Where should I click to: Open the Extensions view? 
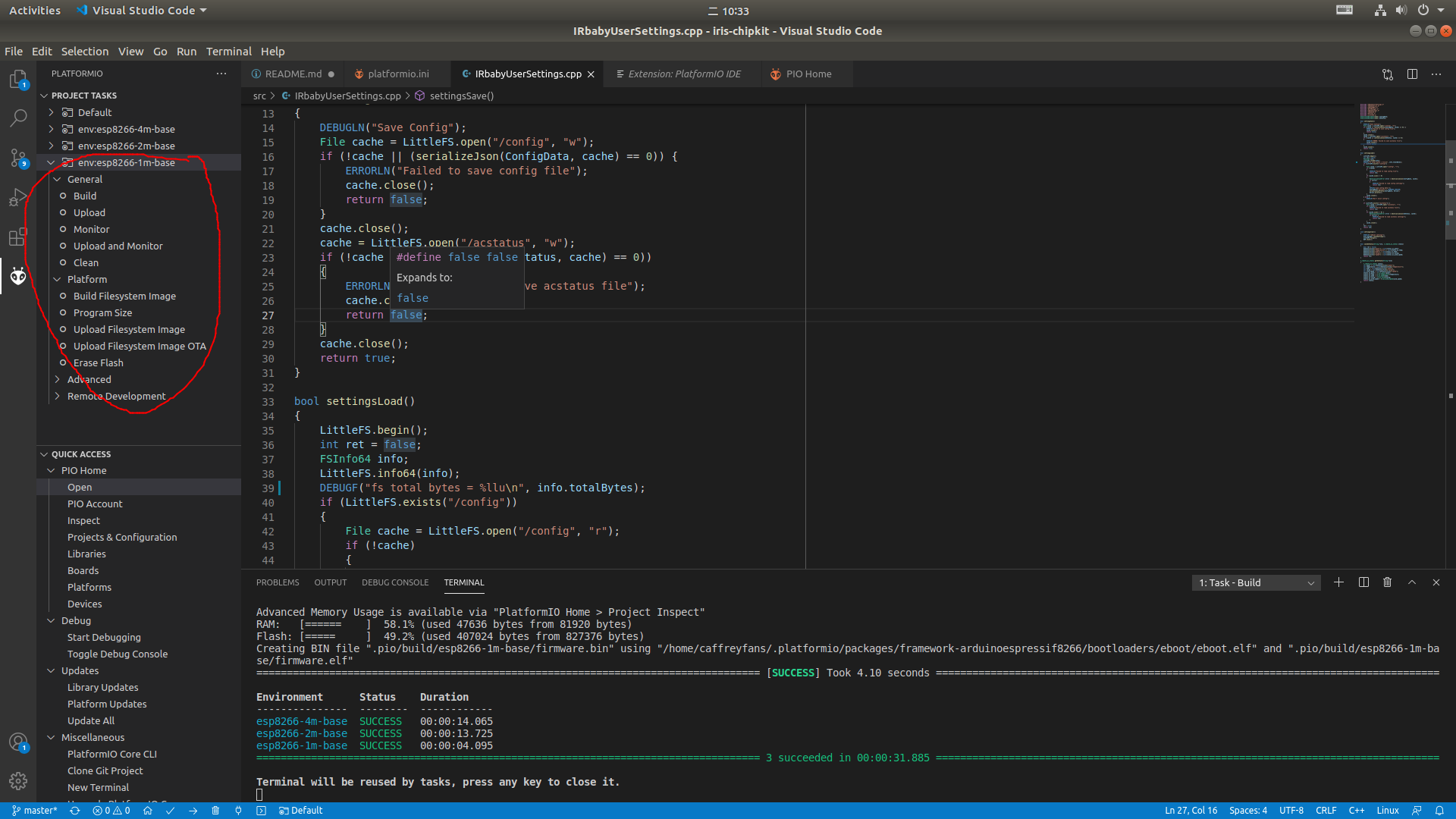[18, 237]
